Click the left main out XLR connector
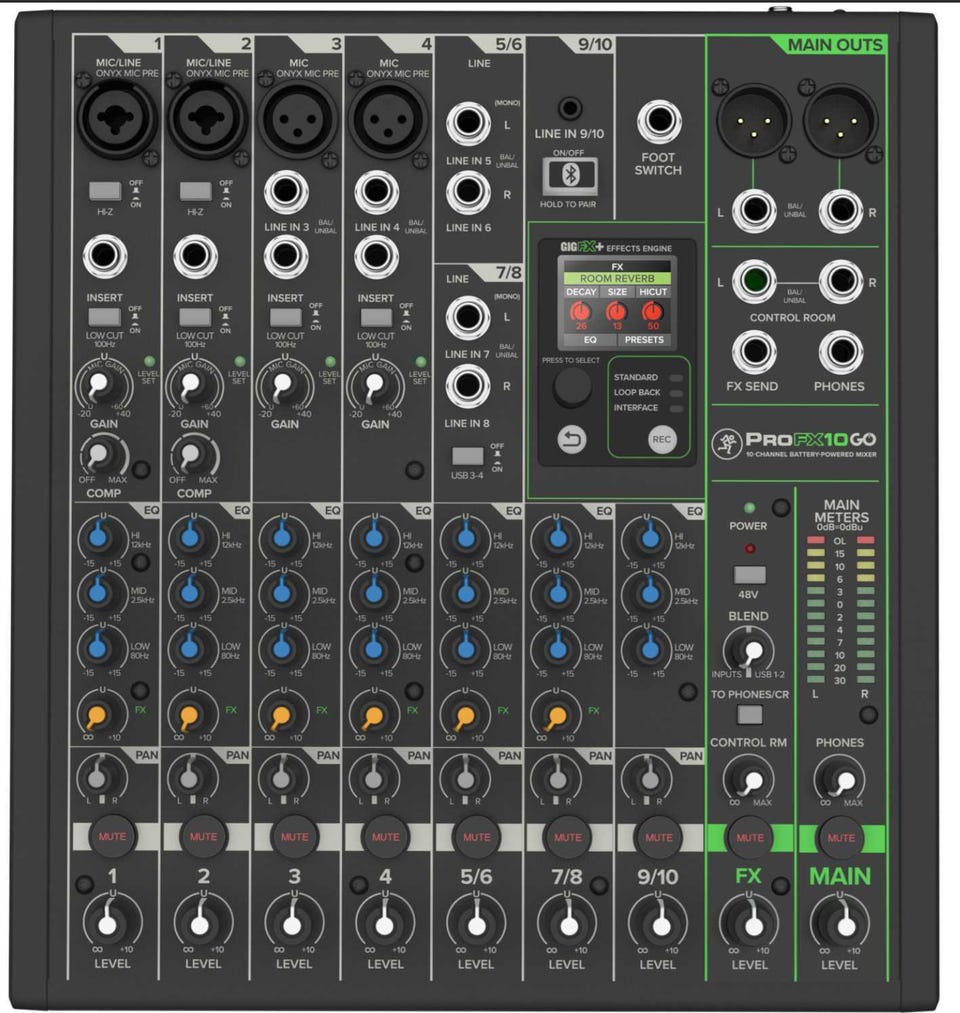960x1013 pixels. click(x=753, y=121)
